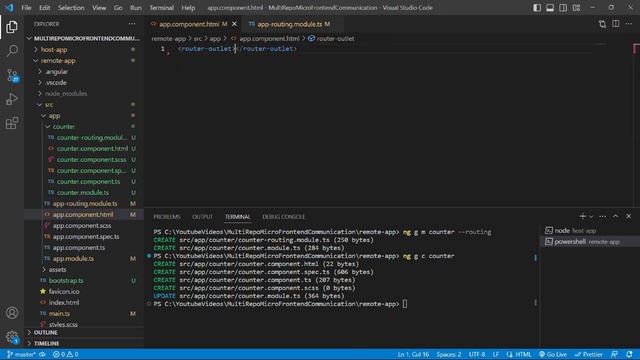Switch to the DEBUG CONSOLE tab
Screen dimensions: 640x360
pyautogui.click(x=284, y=217)
